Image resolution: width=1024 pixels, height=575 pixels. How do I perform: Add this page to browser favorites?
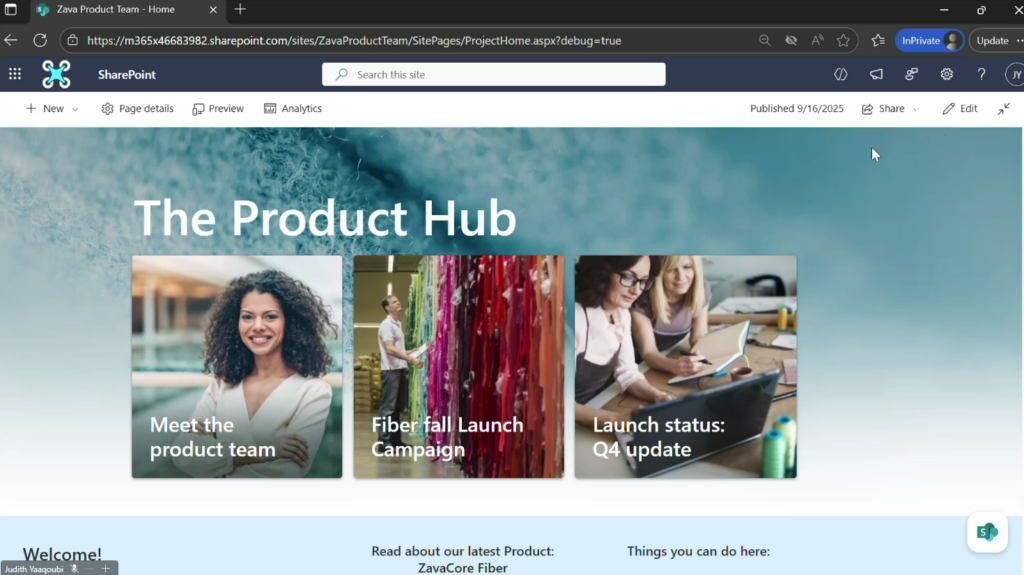point(843,41)
